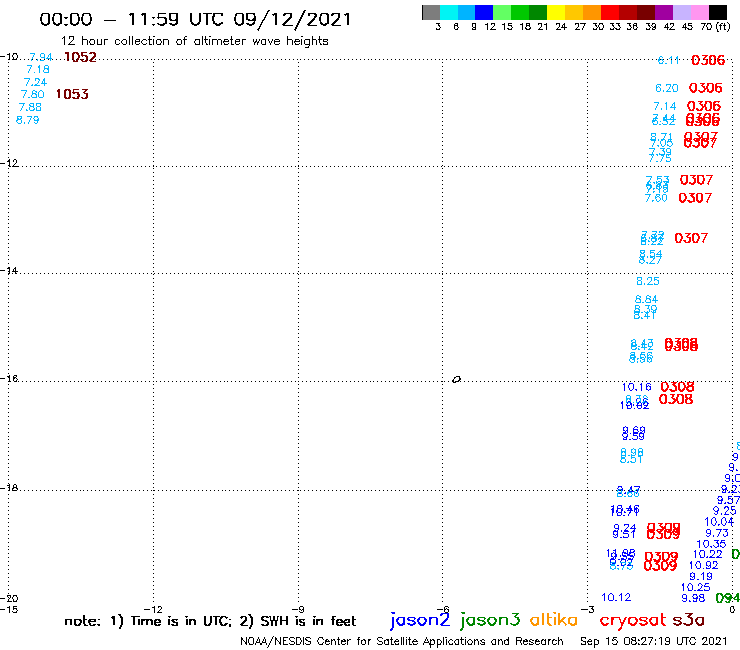The height and width of the screenshot is (650, 740).
Task: Pick the orange swatch in the legend
Action: [592, 12]
